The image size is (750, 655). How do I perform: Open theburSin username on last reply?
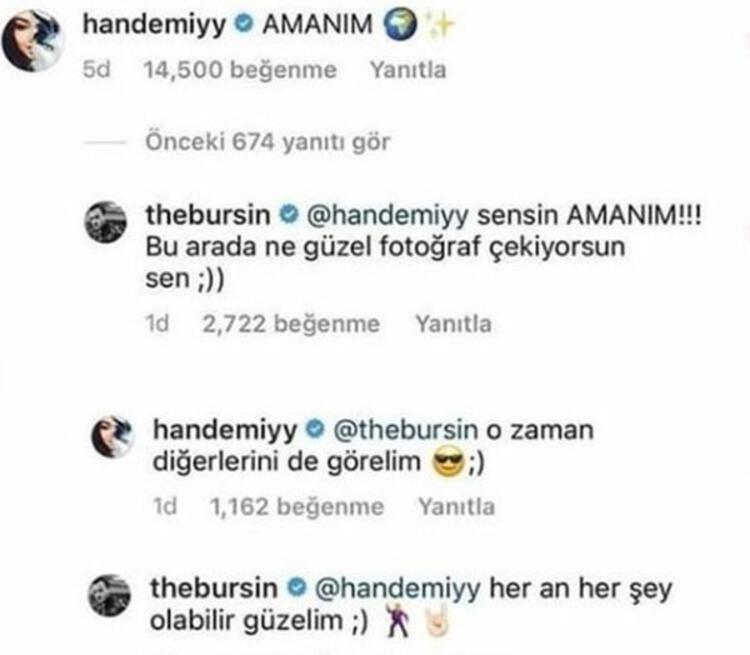point(214,588)
